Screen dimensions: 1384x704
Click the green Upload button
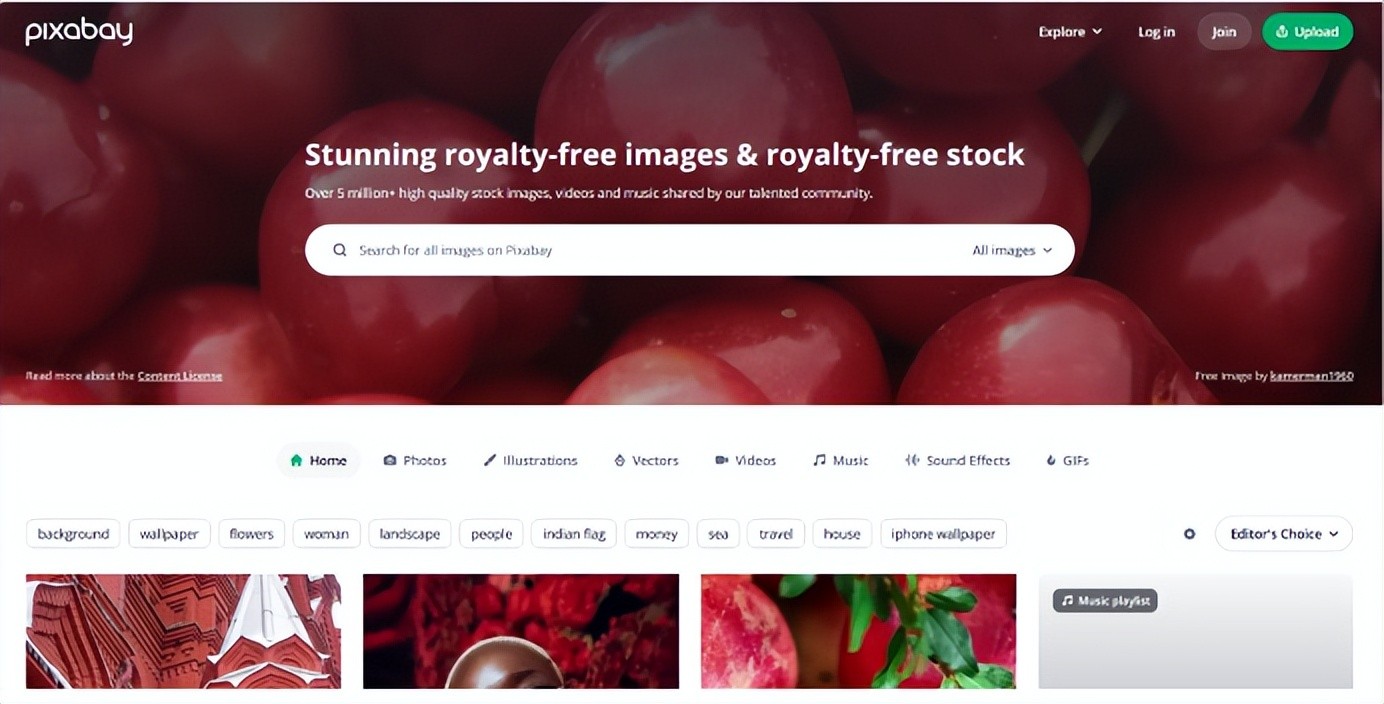(1307, 32)
